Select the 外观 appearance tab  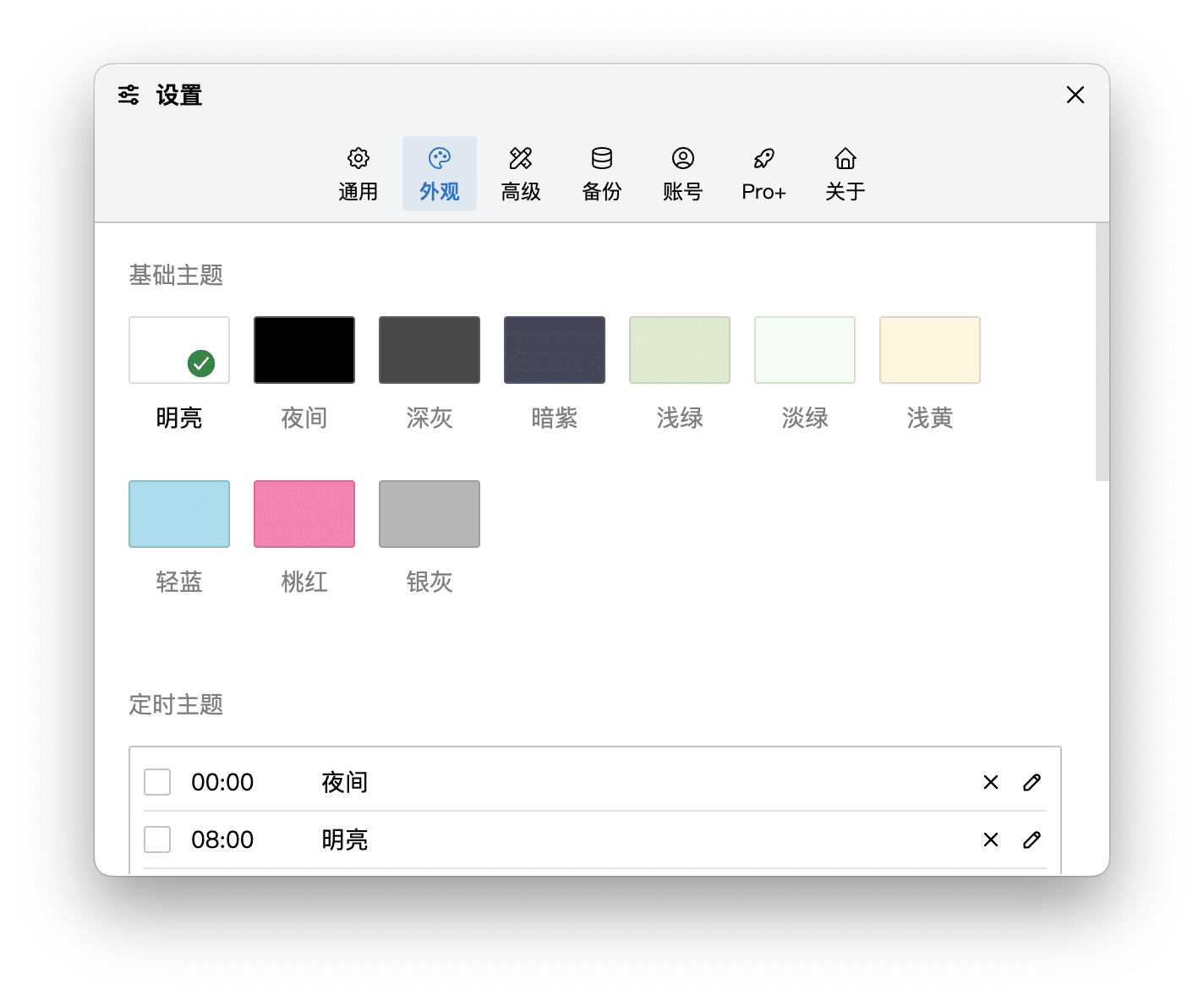coord(440,174)
